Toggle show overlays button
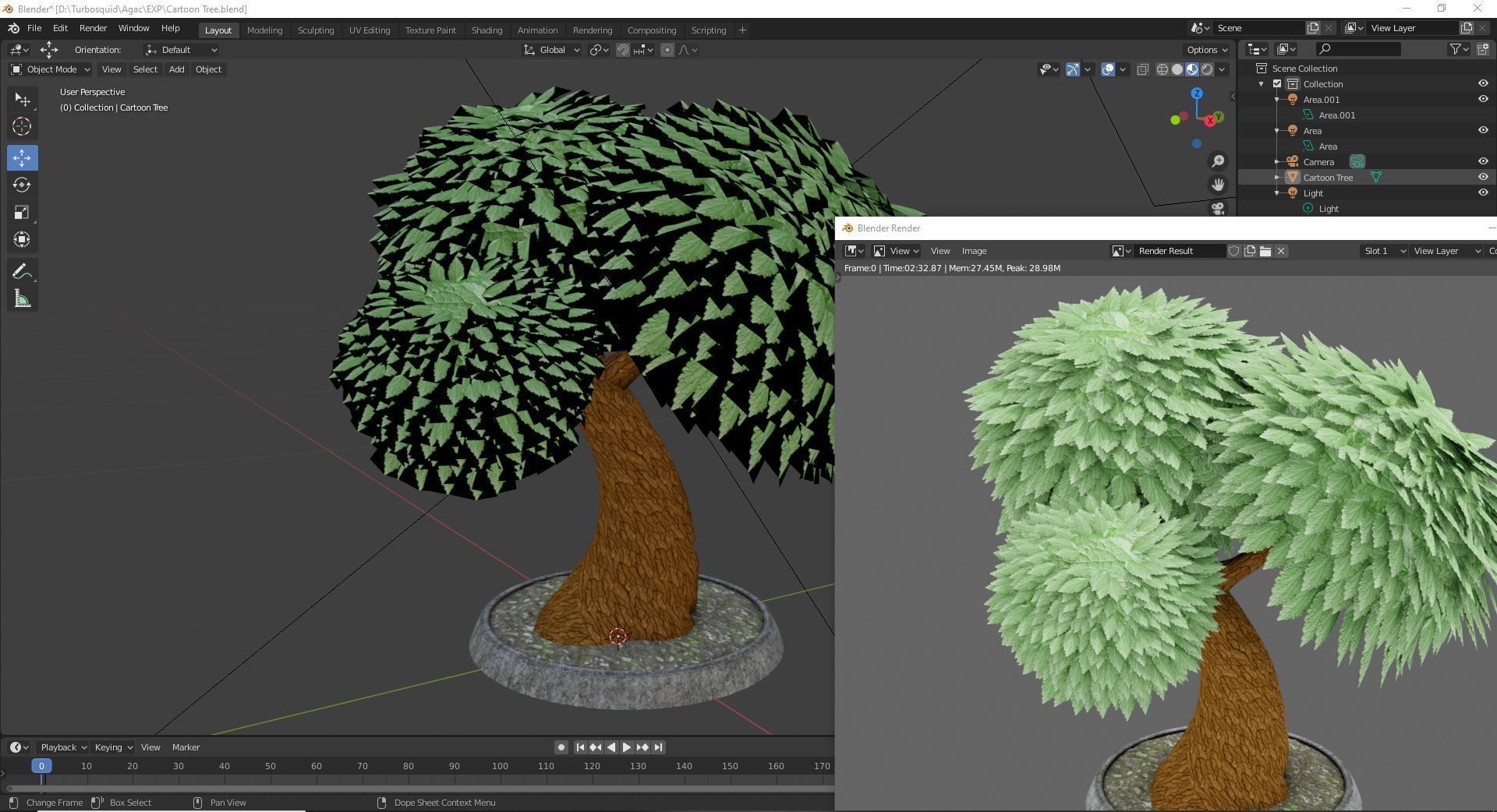This screenshot has height=812, width=1497. coord(1108,69)
